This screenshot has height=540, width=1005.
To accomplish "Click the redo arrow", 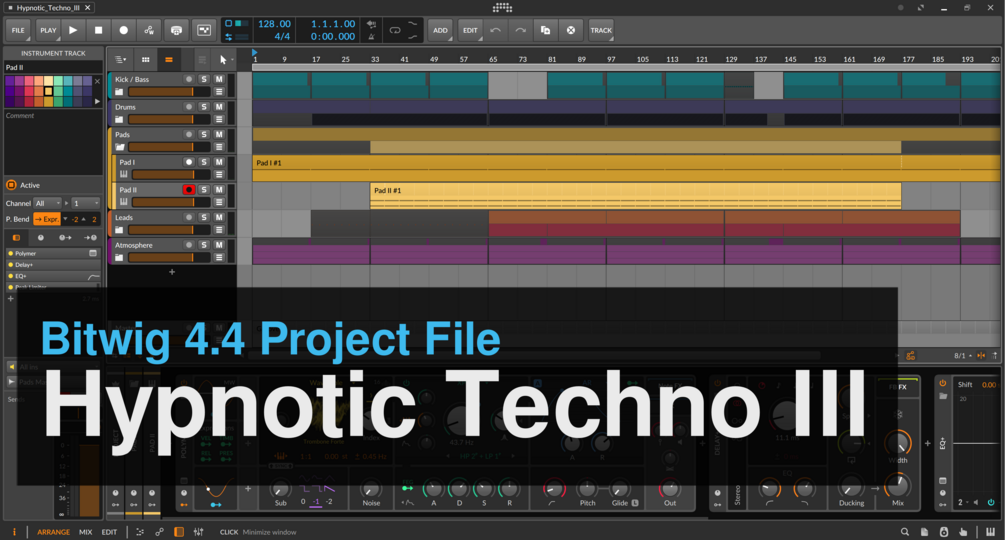I will click(x=520, y=30).
